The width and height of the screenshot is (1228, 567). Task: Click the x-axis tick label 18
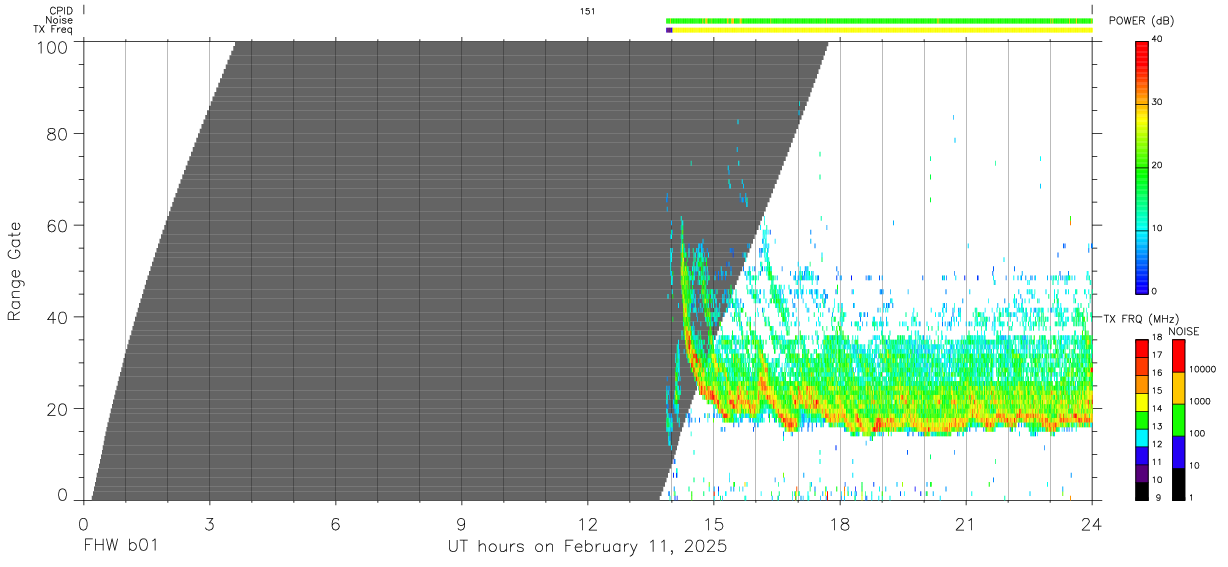tap(840, 524)
